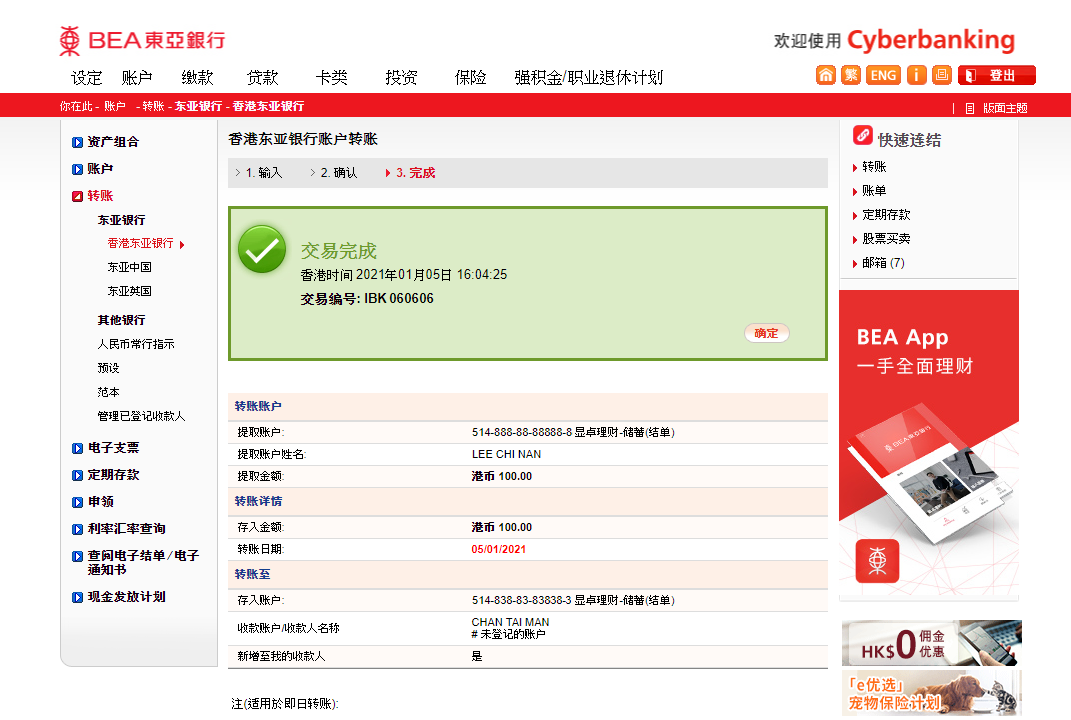Click quick link 转账

point(874,167)
